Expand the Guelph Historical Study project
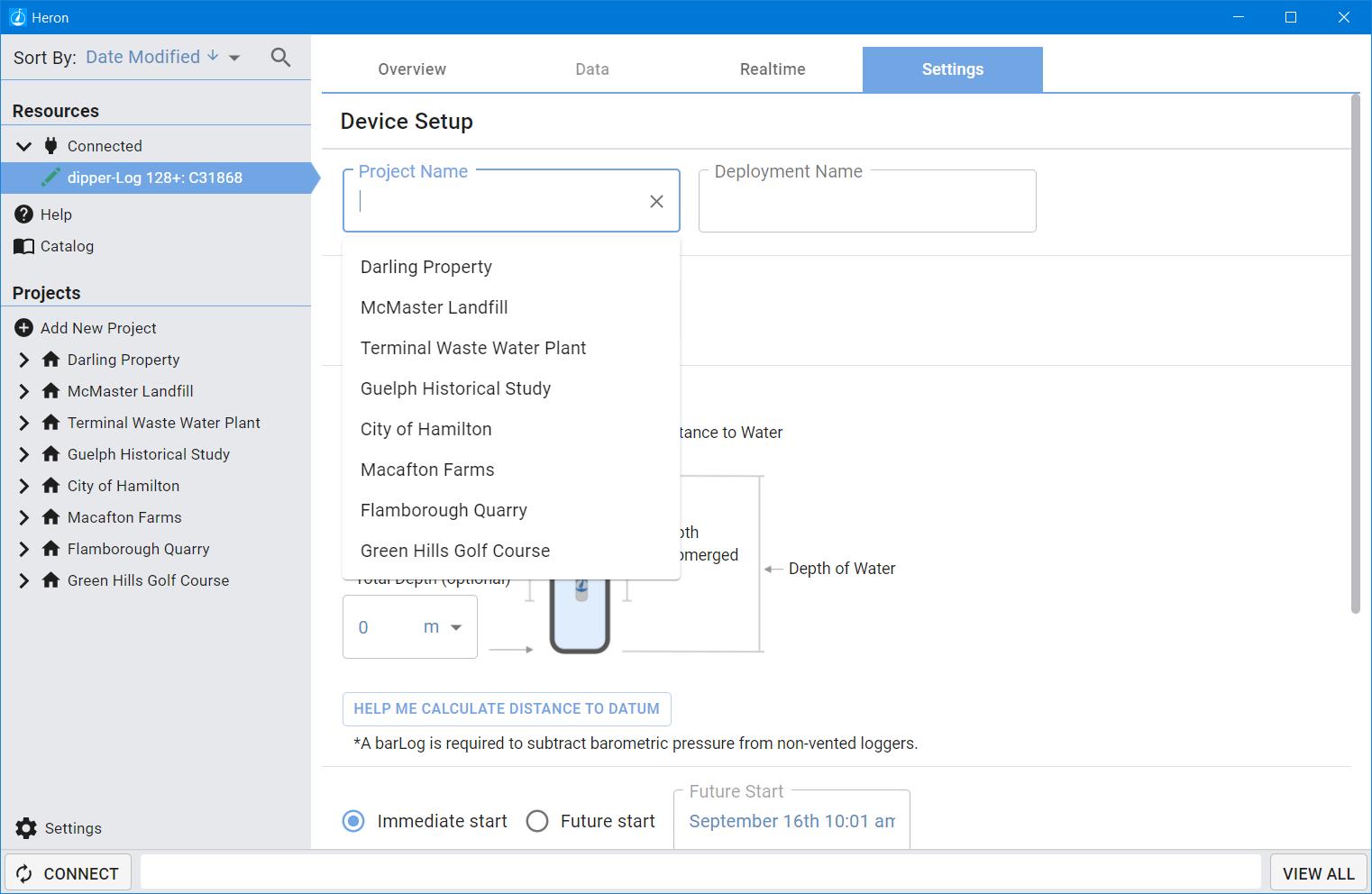Screen dimensions: 1372x894 point(24,454)
